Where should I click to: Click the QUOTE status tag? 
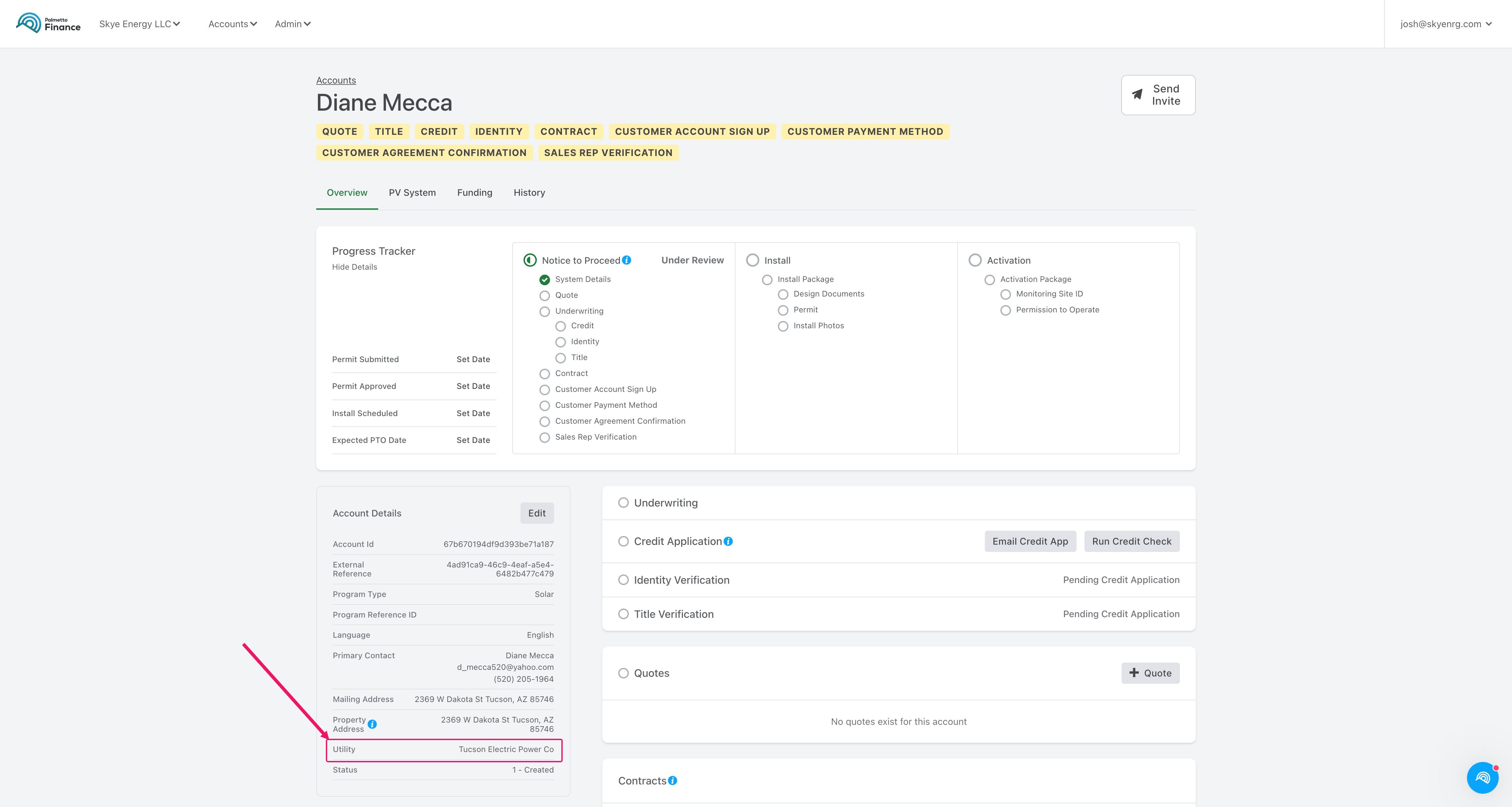pyautogui.click(x=339, y=132)
